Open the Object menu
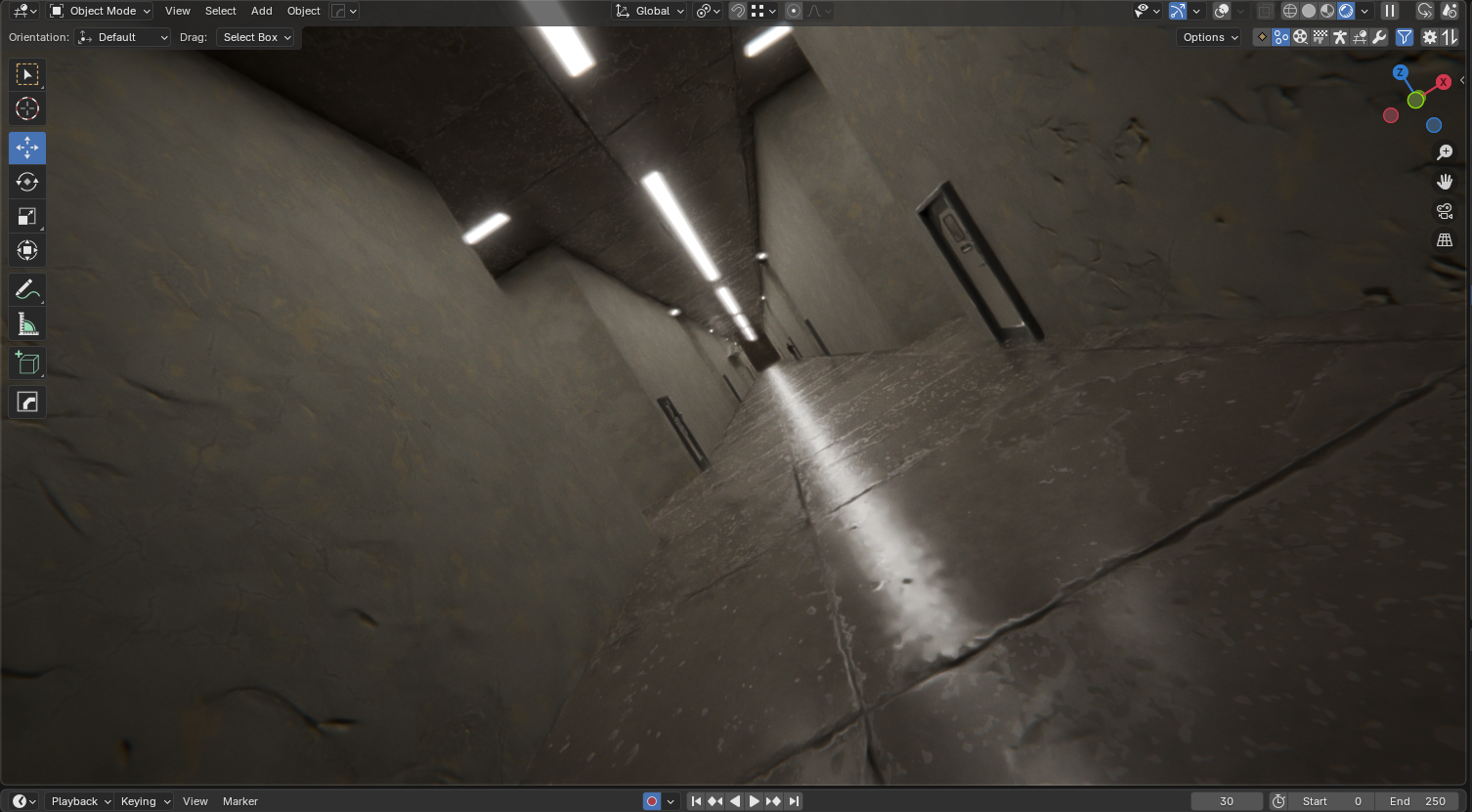The image size is (1472, 812). coord(303,11)
